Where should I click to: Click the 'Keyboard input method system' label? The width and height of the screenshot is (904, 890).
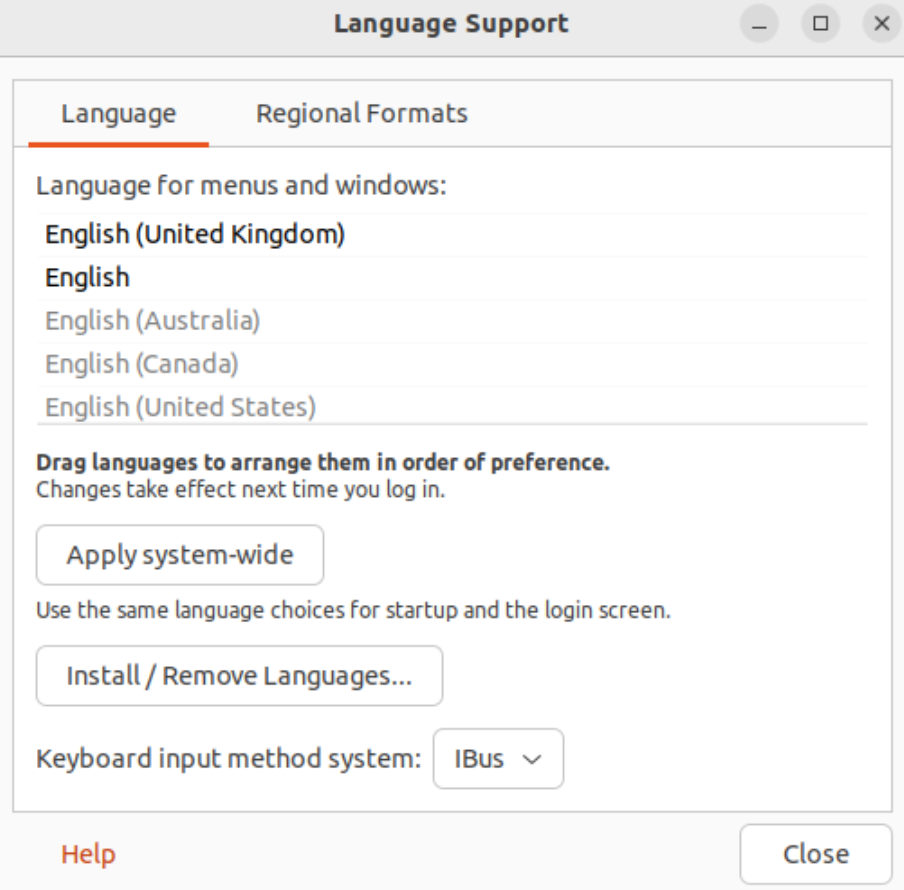(x=229, y=759)
